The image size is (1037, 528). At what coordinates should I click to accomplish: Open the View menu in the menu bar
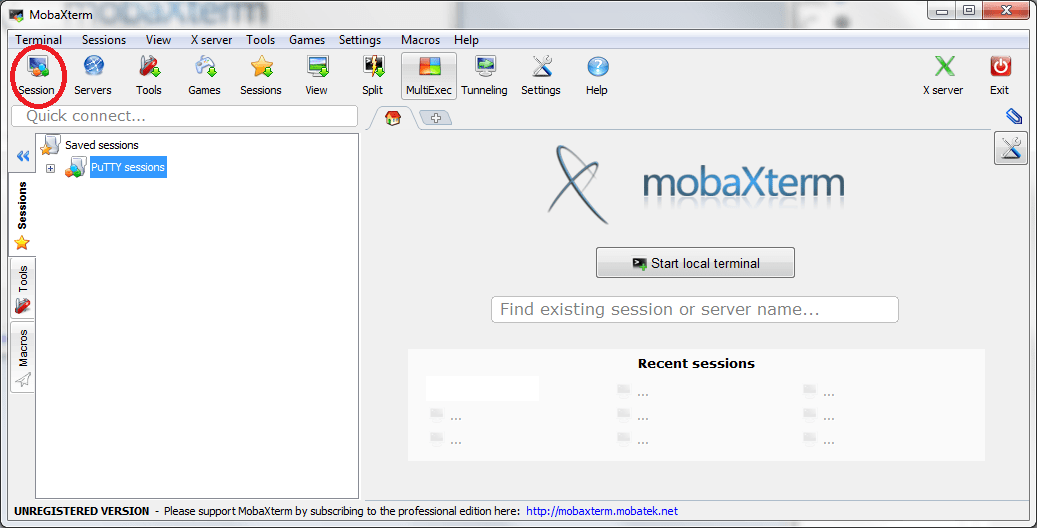[x=158, y=40]
